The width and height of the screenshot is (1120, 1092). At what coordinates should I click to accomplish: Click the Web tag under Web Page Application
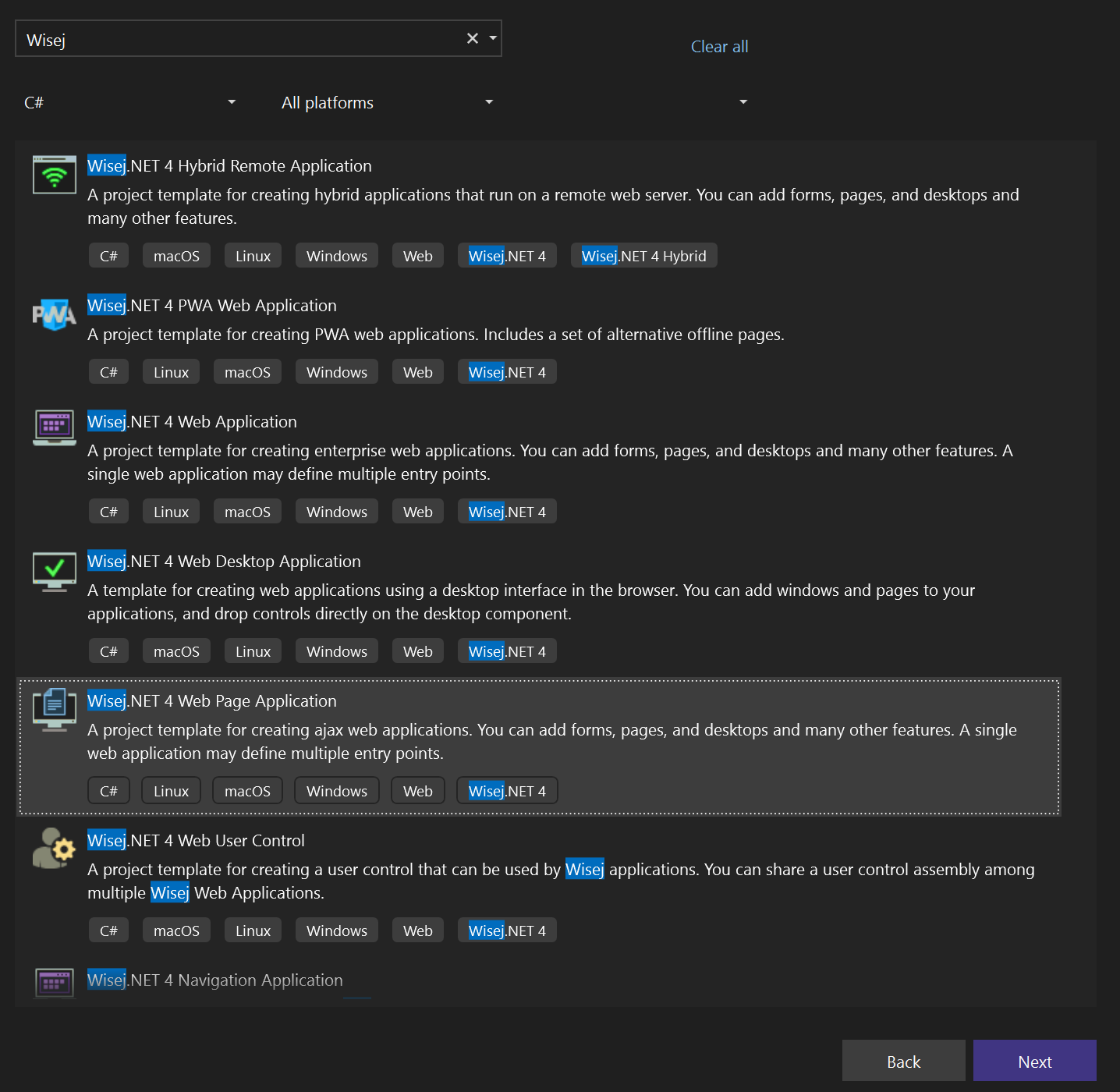coord(418,791)
